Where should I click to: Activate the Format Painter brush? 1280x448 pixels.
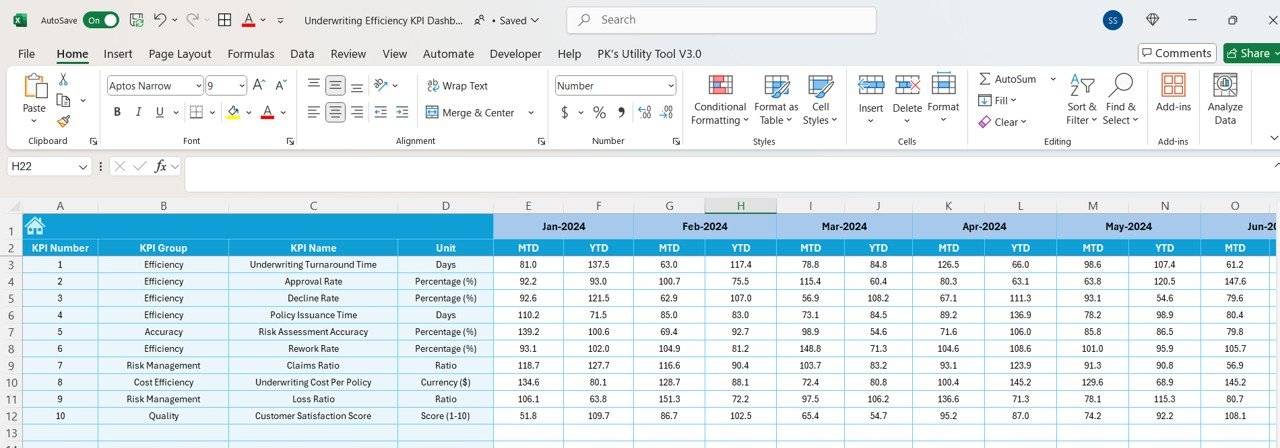tap(63, 121)
